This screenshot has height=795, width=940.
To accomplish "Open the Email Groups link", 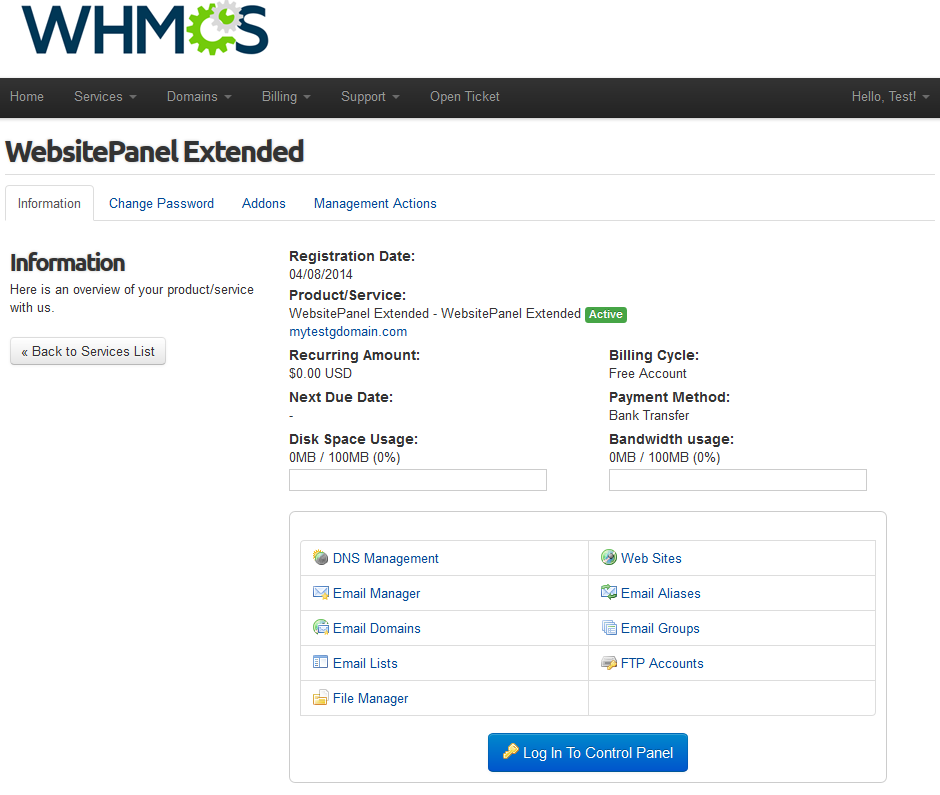I will [660, 628].
